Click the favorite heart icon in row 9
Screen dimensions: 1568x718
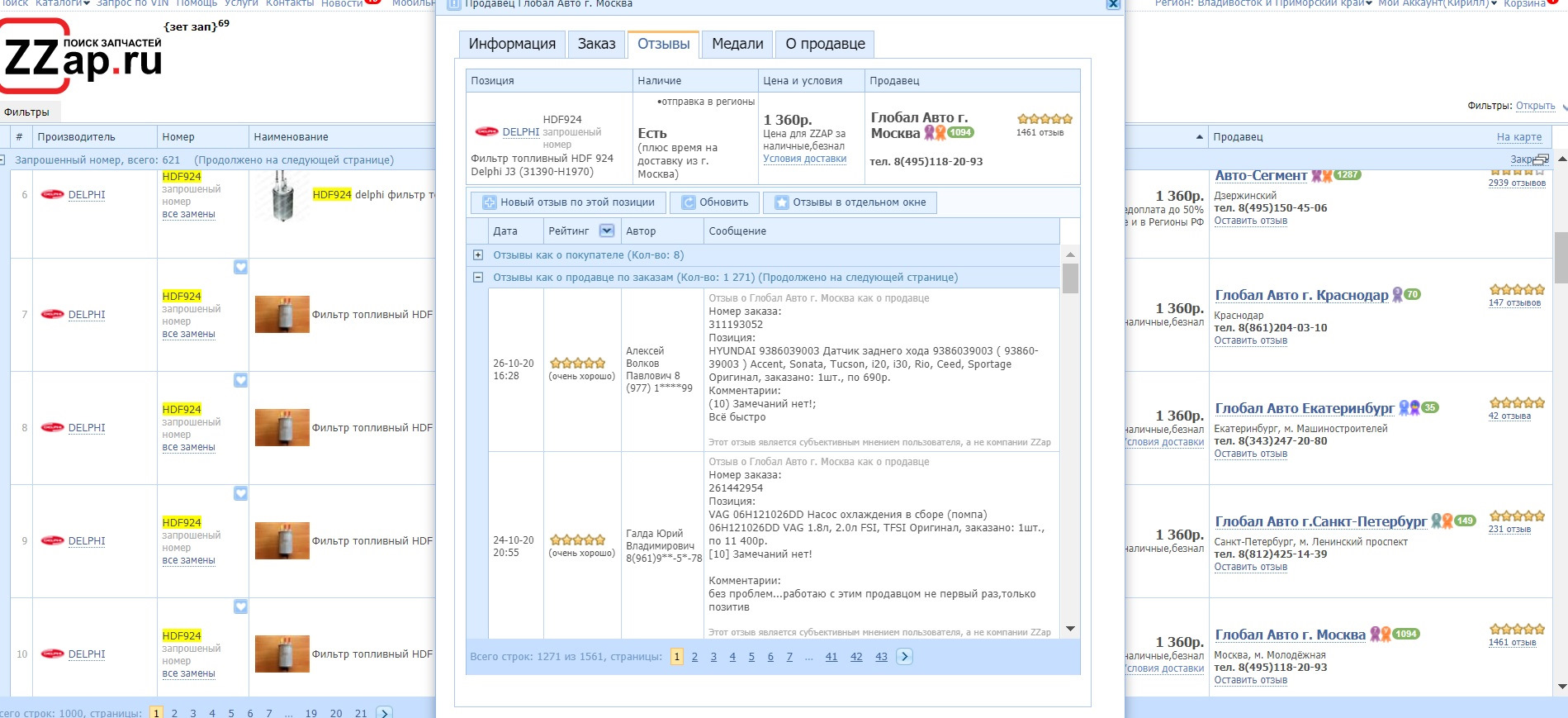coord(240,493)
